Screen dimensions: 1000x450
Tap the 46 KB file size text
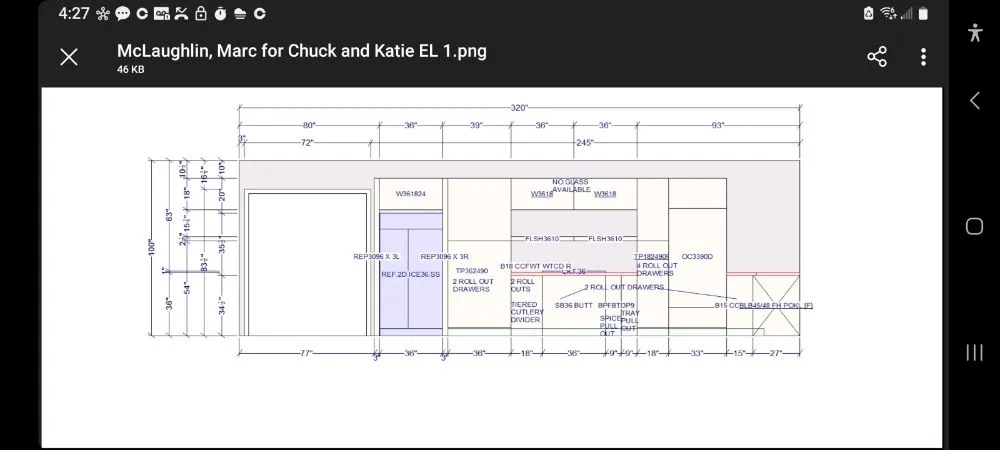tap(131, 70)
